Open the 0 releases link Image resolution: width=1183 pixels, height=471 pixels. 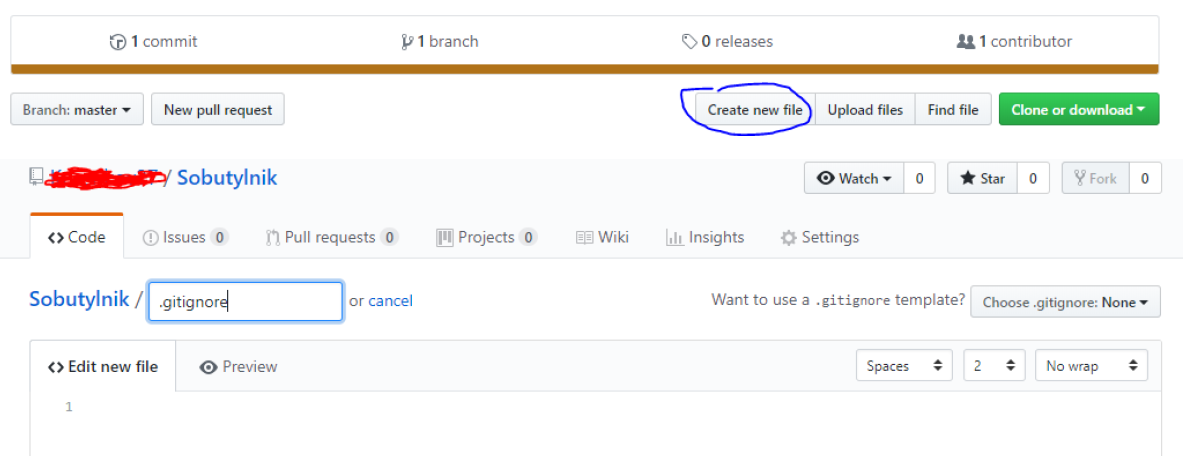point(727,42)
